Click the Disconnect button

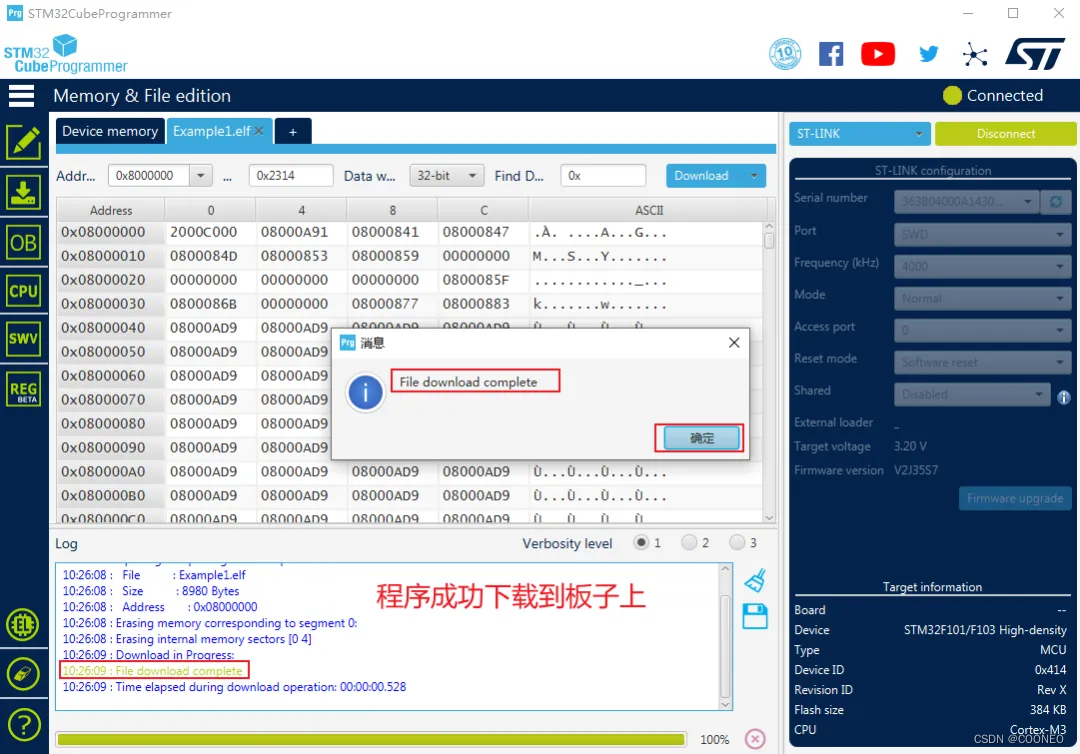point(1006,134)
